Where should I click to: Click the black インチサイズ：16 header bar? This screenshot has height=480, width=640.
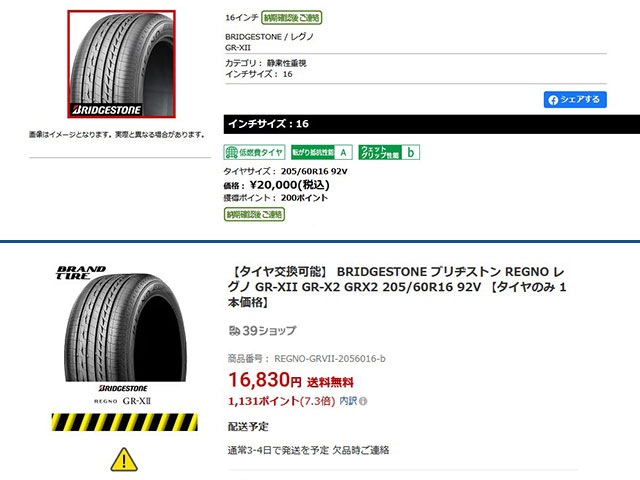(432, 124)
